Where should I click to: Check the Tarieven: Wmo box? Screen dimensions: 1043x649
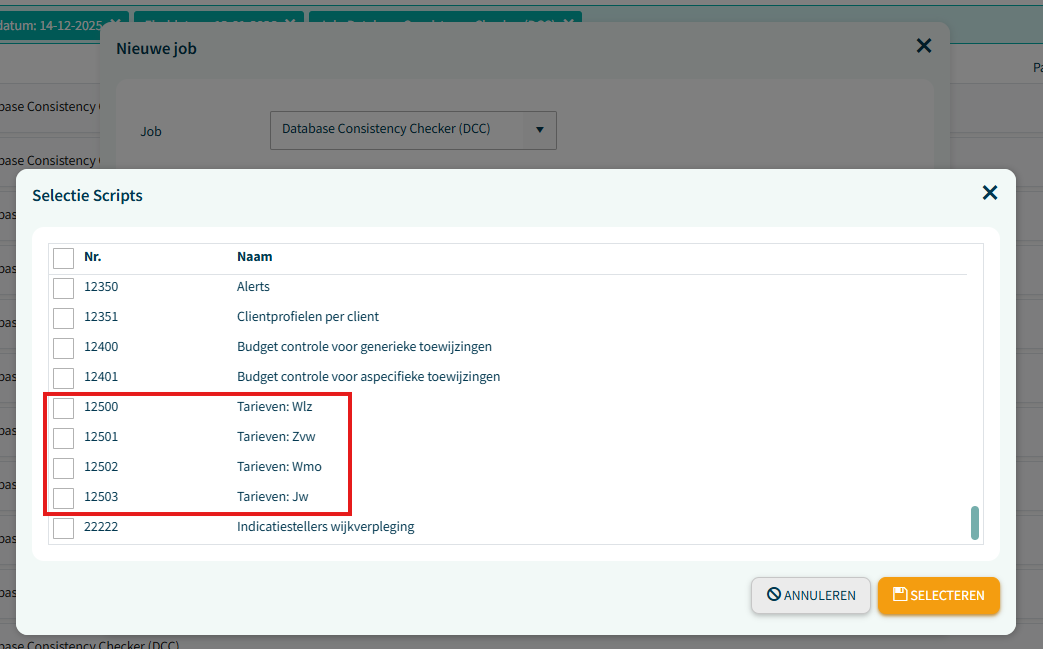click(64, 468)
